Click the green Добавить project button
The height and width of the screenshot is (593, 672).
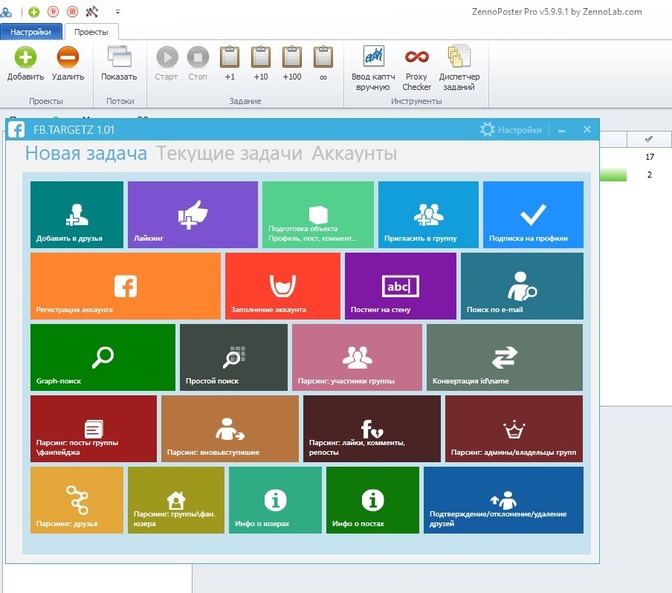point(25,63)
